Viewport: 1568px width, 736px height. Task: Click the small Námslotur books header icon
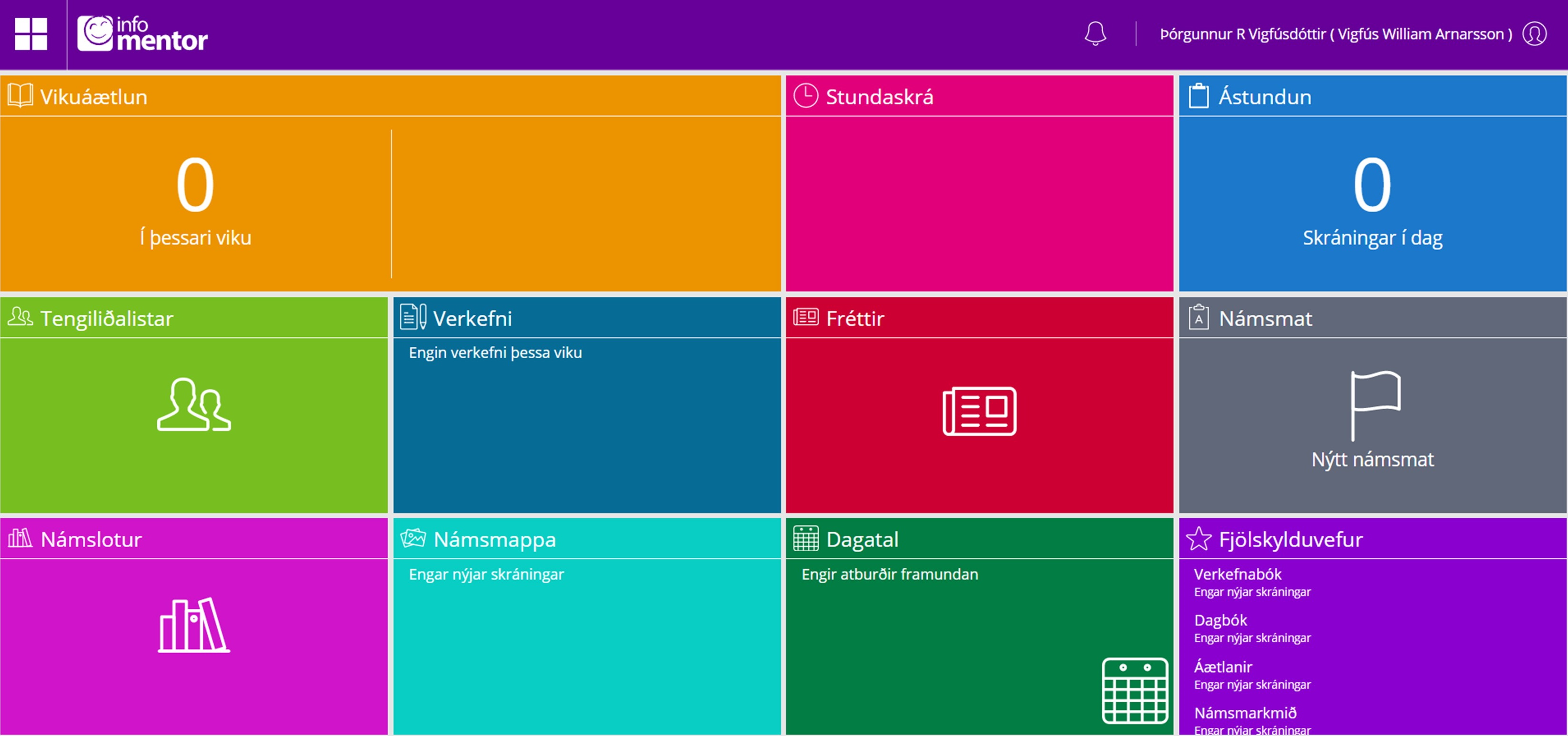point(20,538)
